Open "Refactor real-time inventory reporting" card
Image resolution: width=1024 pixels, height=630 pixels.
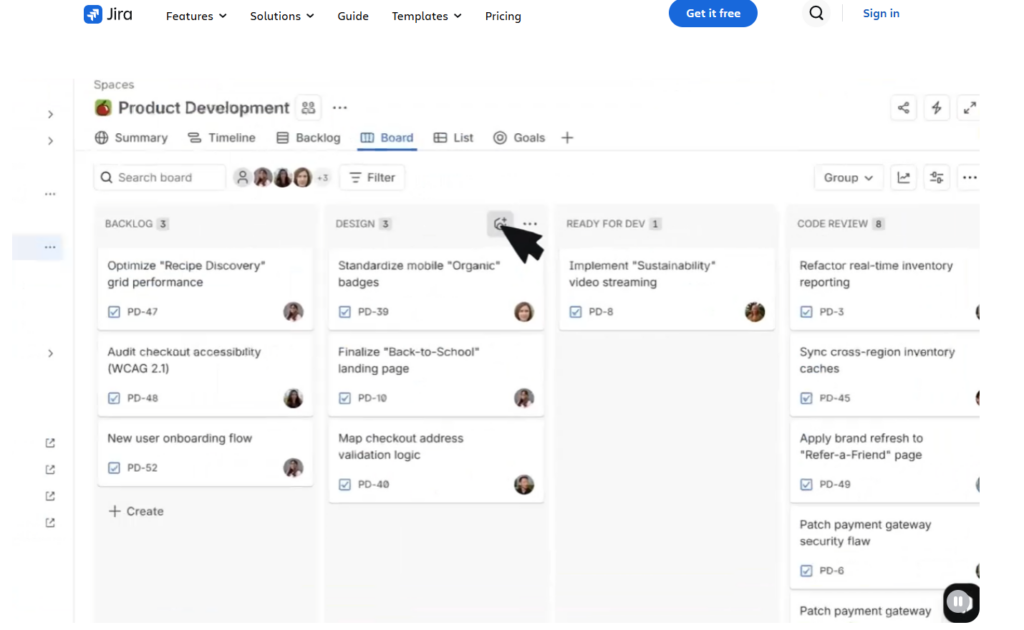[885, 288]
